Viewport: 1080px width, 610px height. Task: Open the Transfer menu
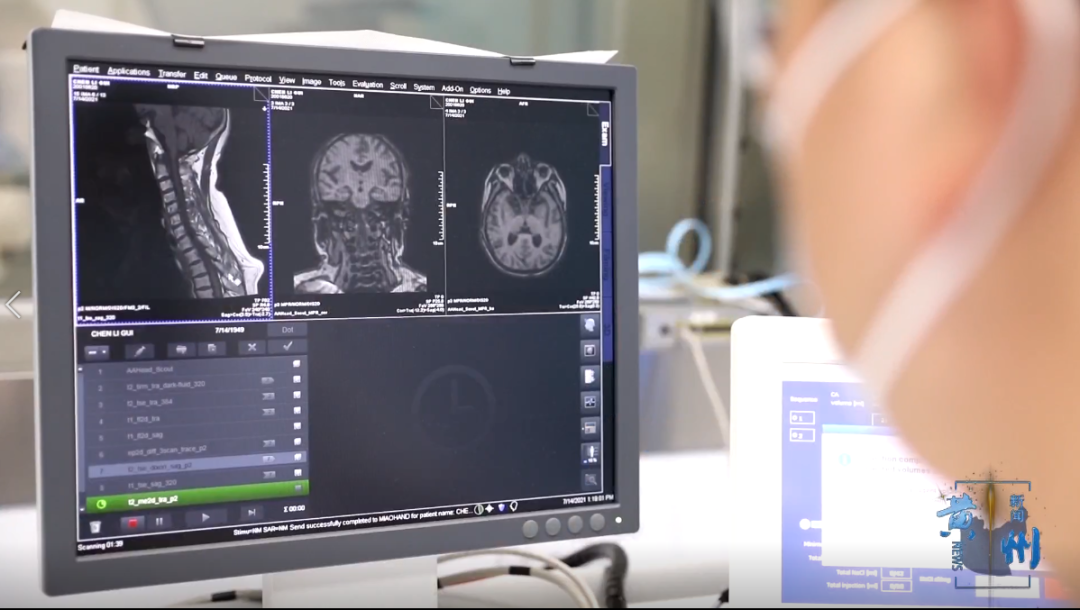172,73
